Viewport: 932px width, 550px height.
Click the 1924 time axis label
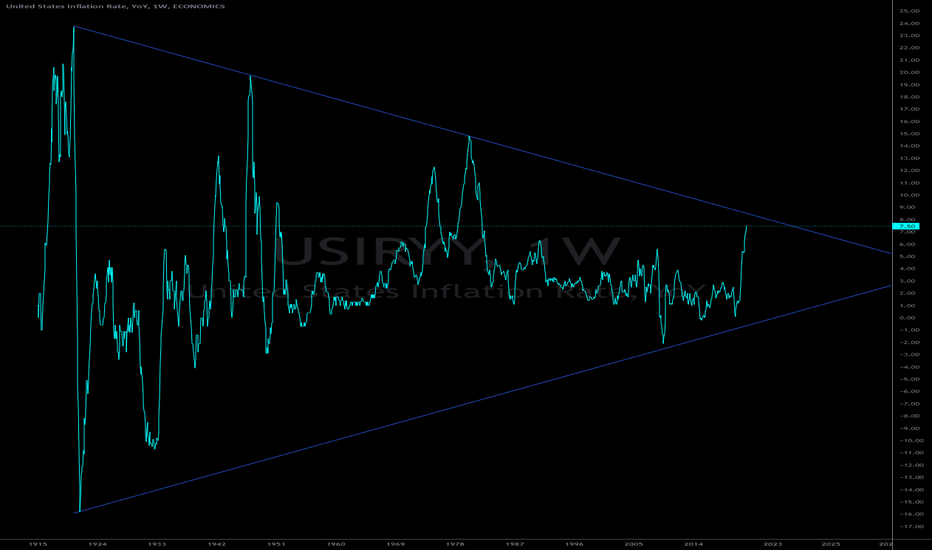(x=97, y=544)
